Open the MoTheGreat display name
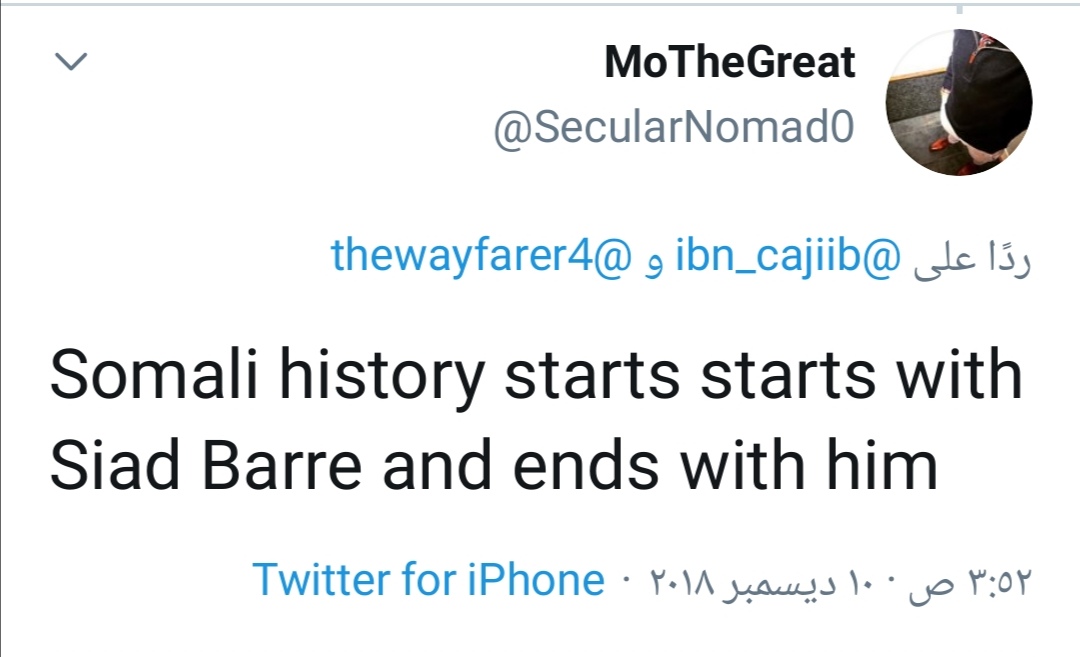This screenshot has height=657, width=1080. point(729,63)
